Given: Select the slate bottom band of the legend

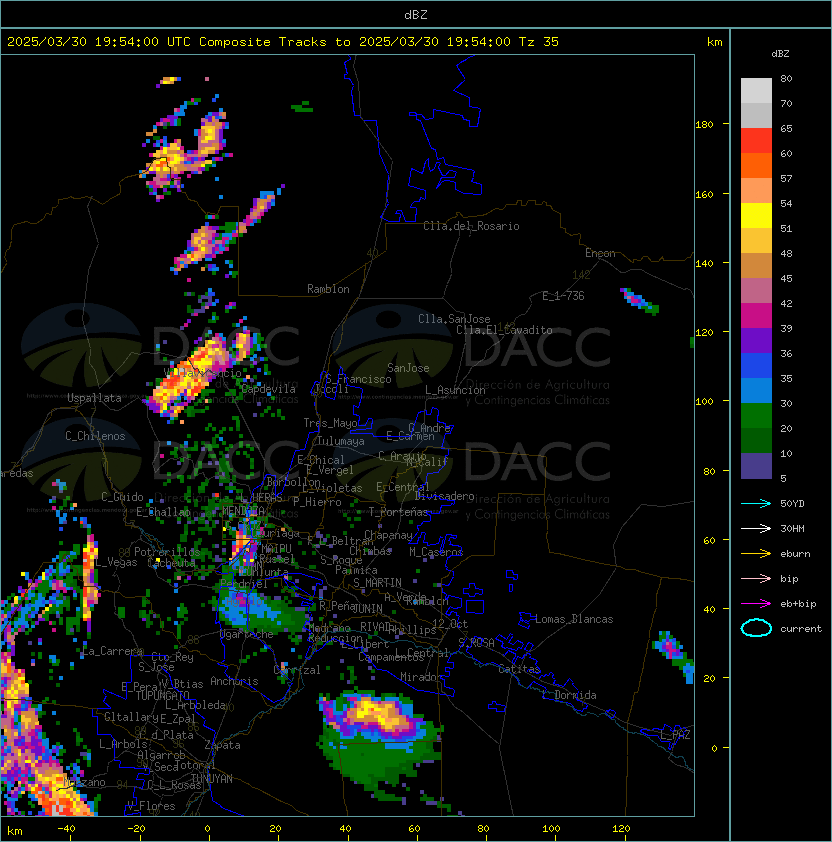Looking at the screenshot, I should [756, 466].
